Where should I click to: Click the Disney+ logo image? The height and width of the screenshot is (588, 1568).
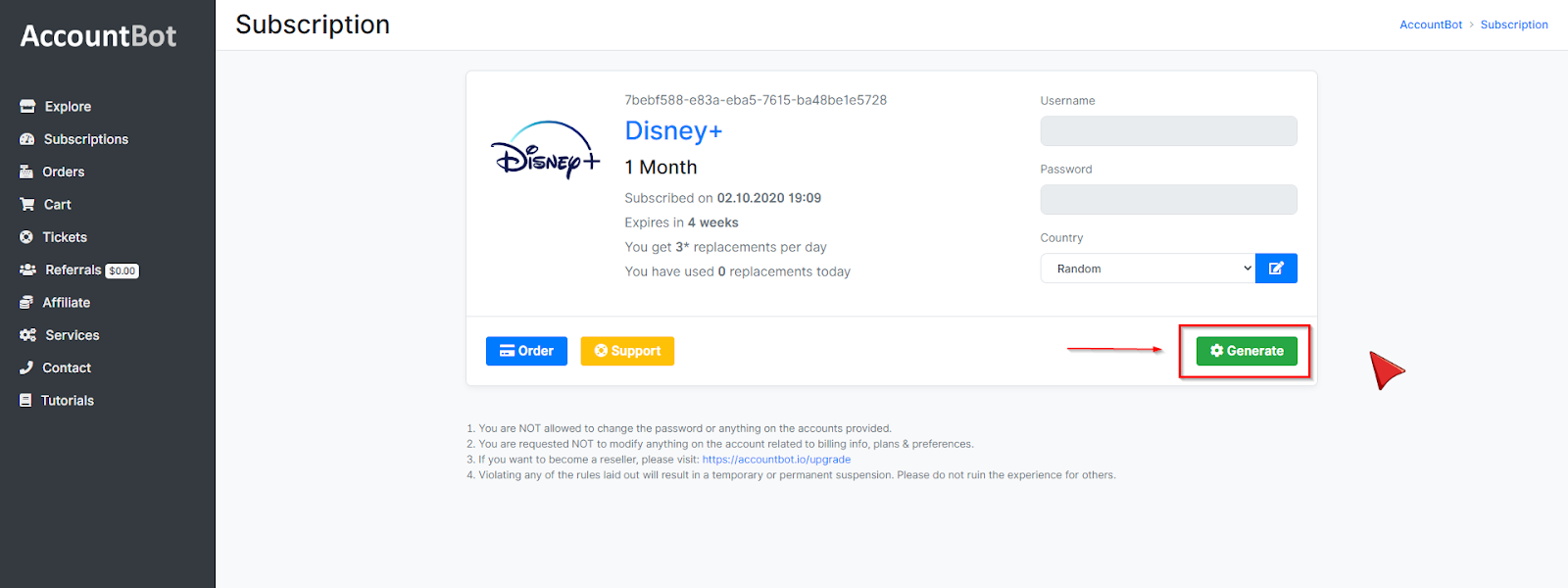click(x=546, y=150)
